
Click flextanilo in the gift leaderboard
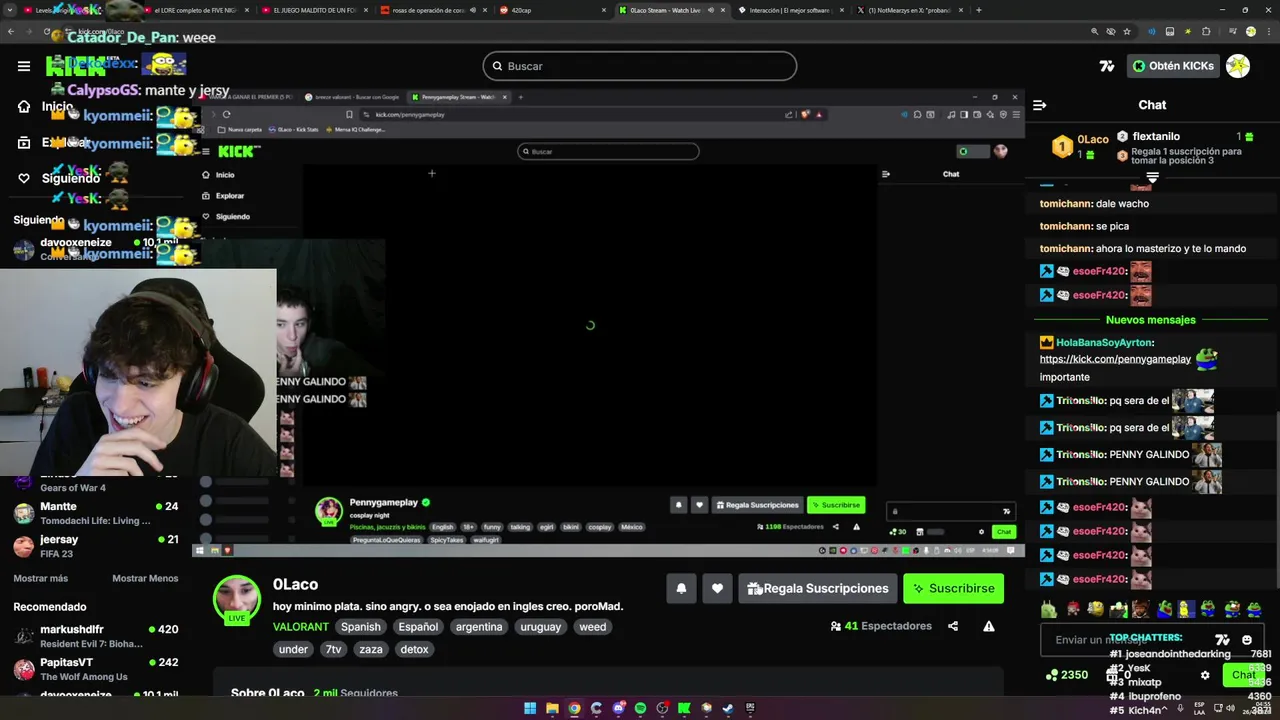point(1156,136)
